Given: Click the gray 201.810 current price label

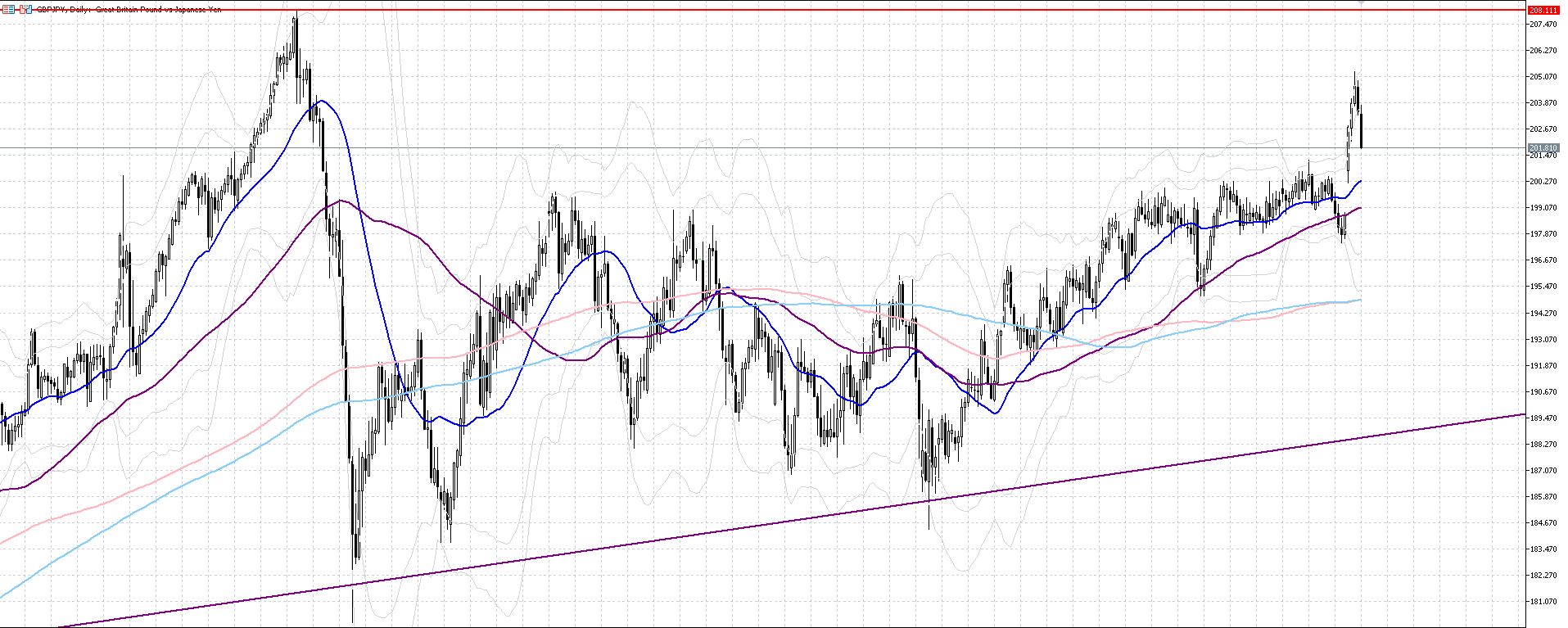Looking at the screenshot, I should (1543, 148).
